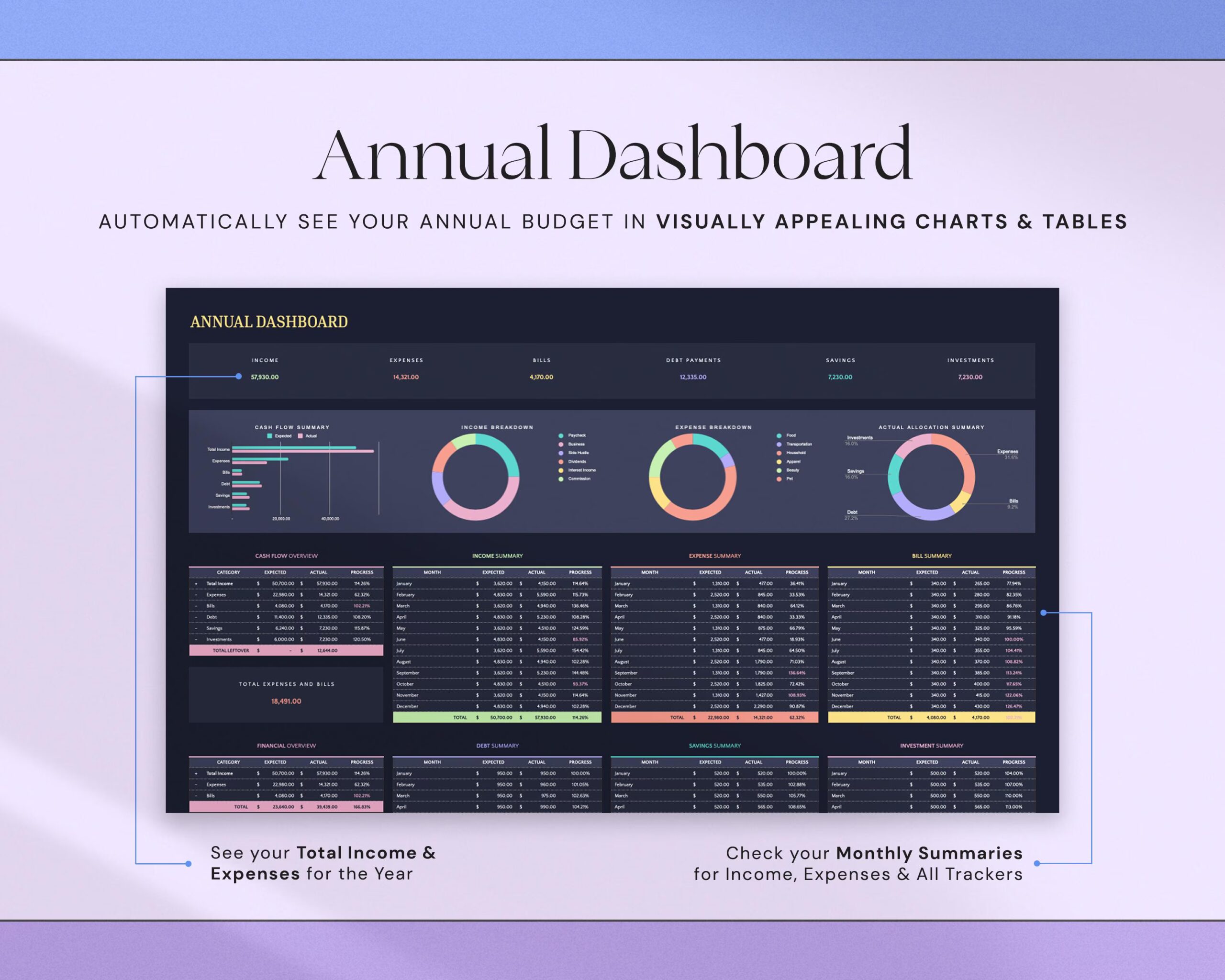The width and height of the screenshot is (1225, 980).
Task: Expand the Total Income row in Cash Flow Overview
Action: 197,584
